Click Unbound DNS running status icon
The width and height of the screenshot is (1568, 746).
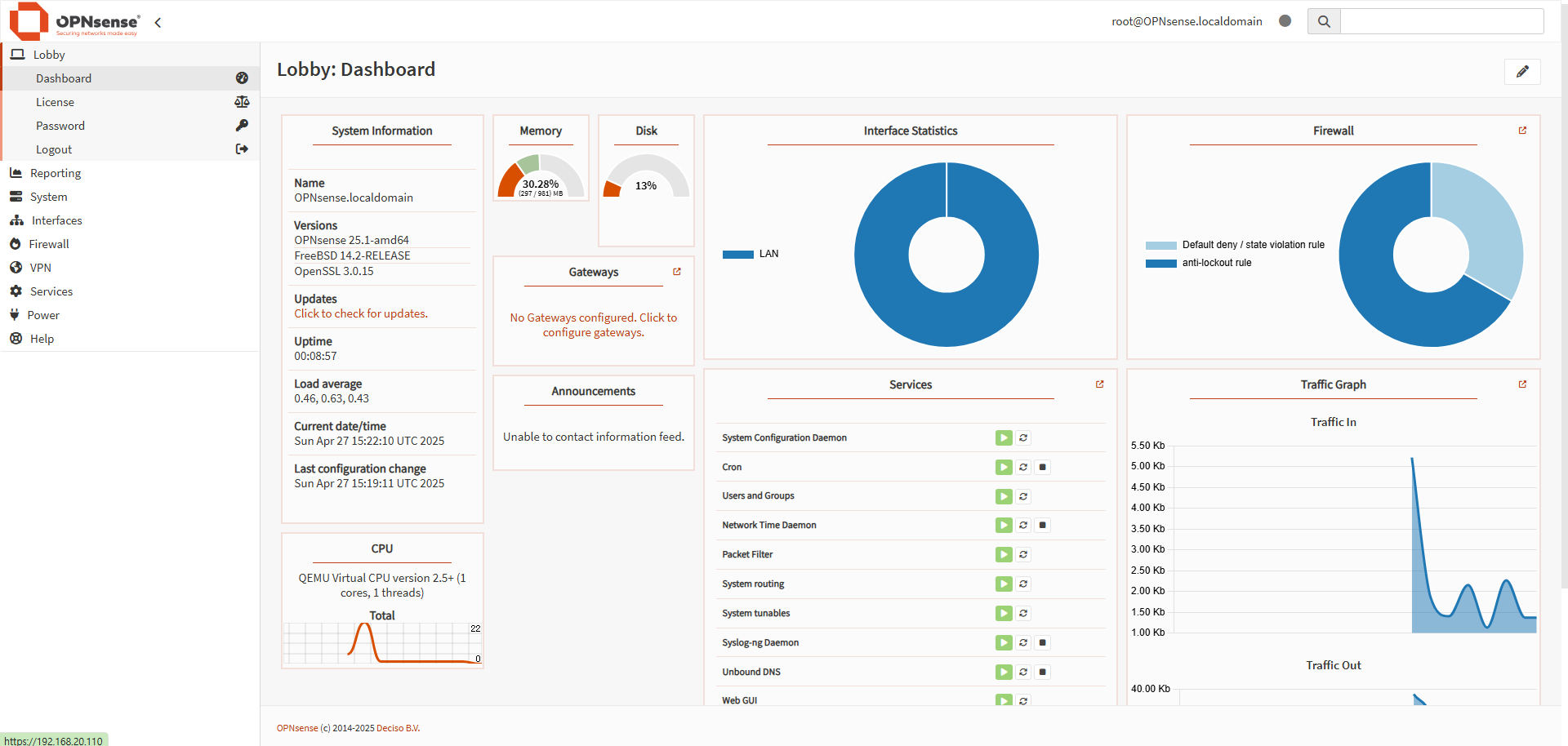[1004, 673]
